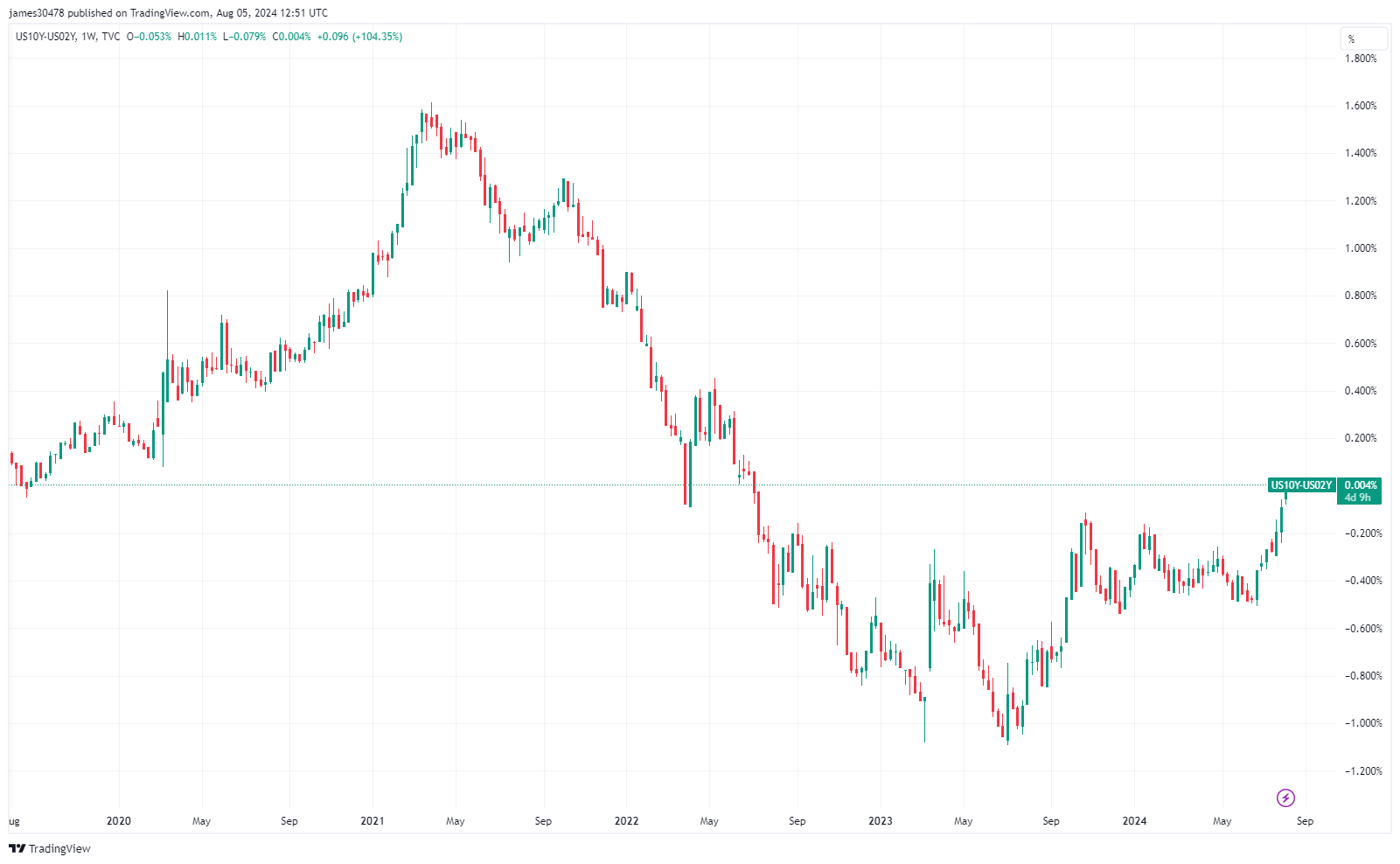Screen dimensions: 1400x864
Task: Click the green US10Y-US02Y price line tag
Action: (1301, 485)
